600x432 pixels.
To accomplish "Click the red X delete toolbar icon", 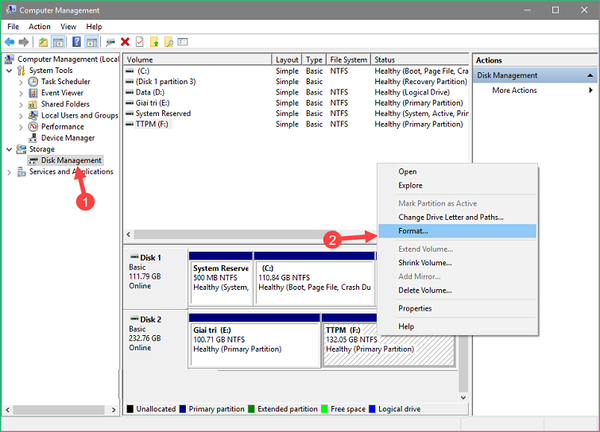I will (x=125, y=42).
